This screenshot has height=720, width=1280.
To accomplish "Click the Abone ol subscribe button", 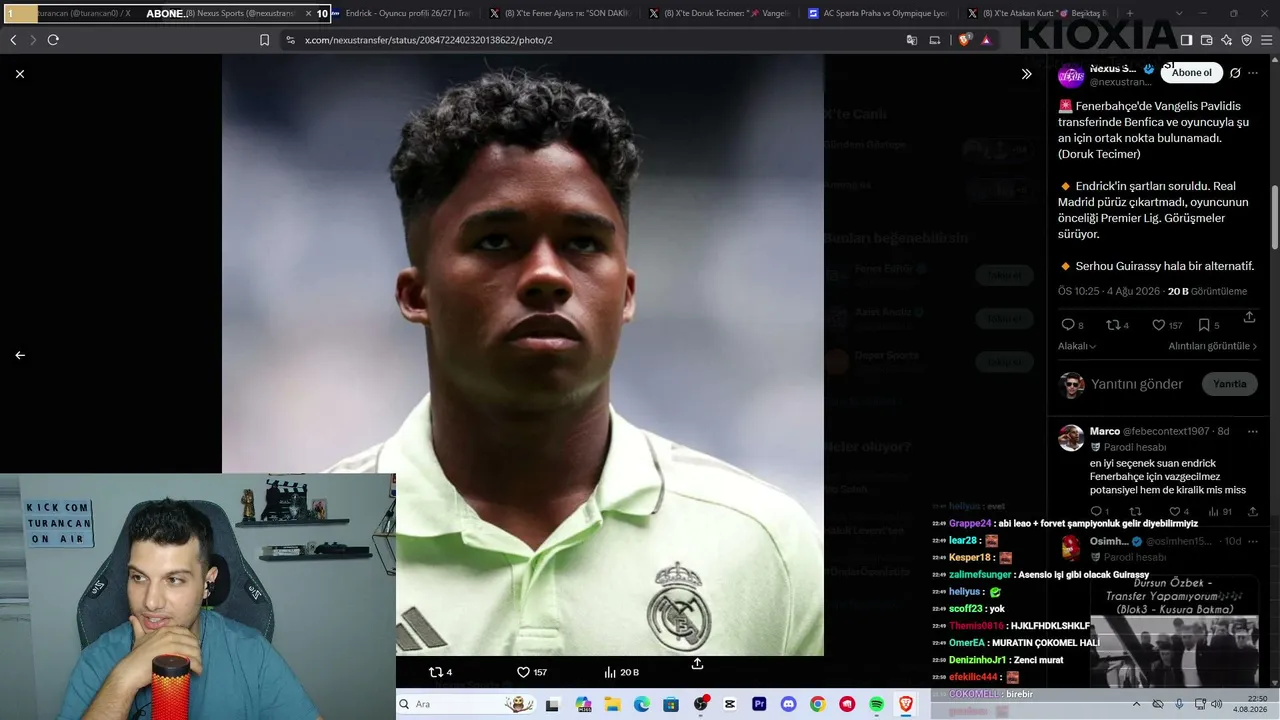I will coord(1191,73).
